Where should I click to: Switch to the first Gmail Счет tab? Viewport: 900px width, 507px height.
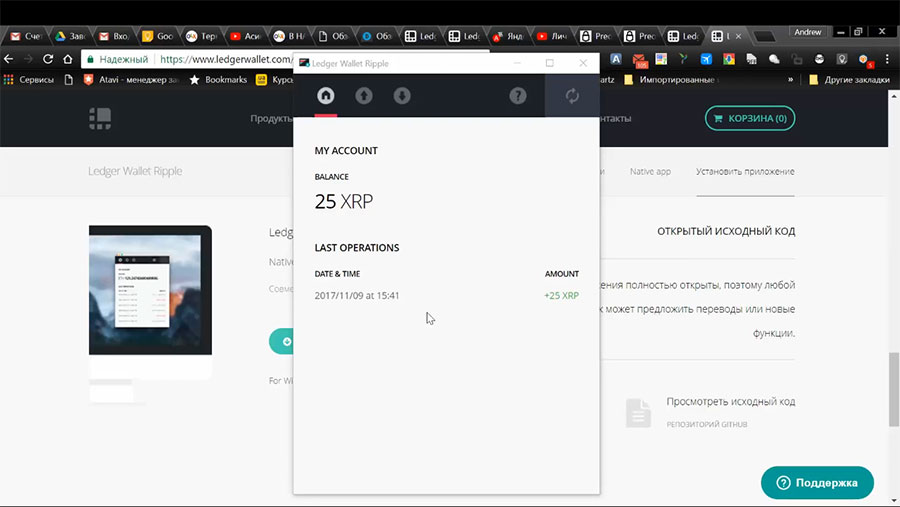pos(26,36)
